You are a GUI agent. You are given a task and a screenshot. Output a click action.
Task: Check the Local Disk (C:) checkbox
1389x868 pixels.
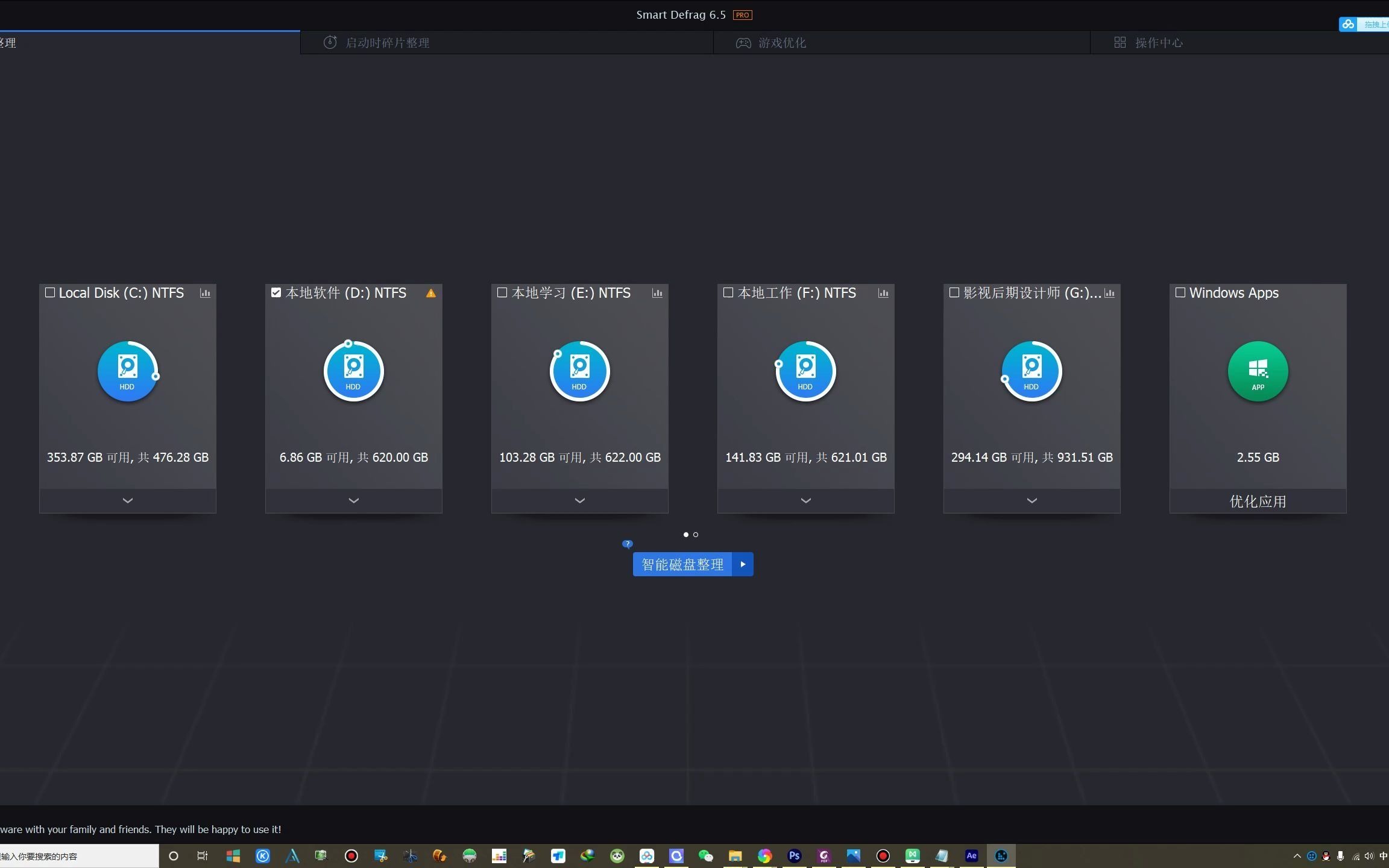(x=50, y=292)
